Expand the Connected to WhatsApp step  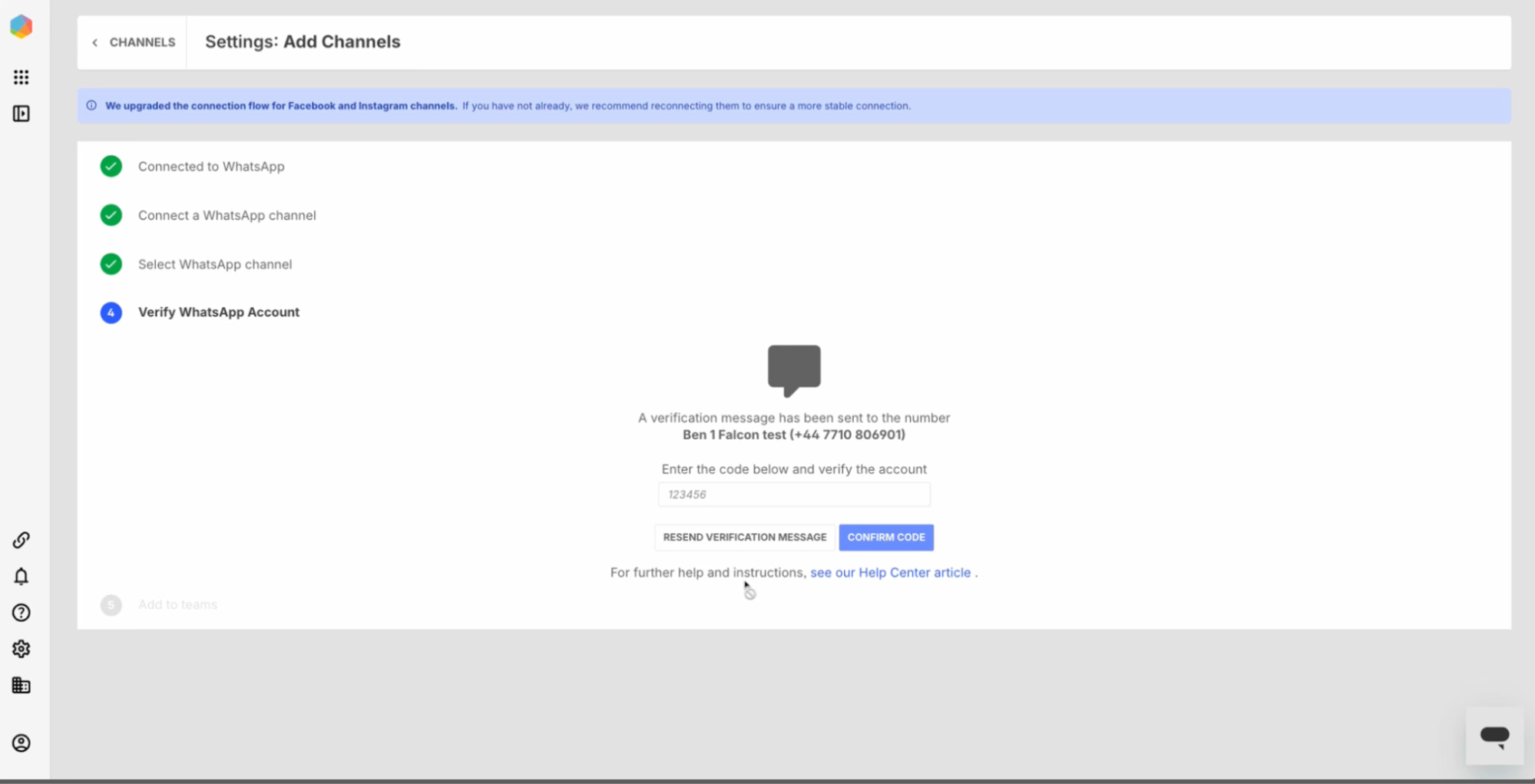pos(211,167)
